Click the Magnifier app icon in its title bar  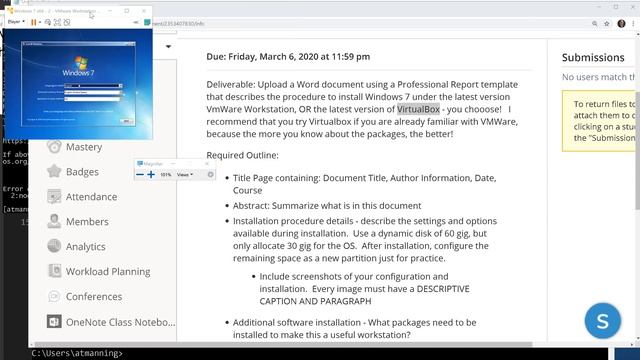(x=140, y=164)
